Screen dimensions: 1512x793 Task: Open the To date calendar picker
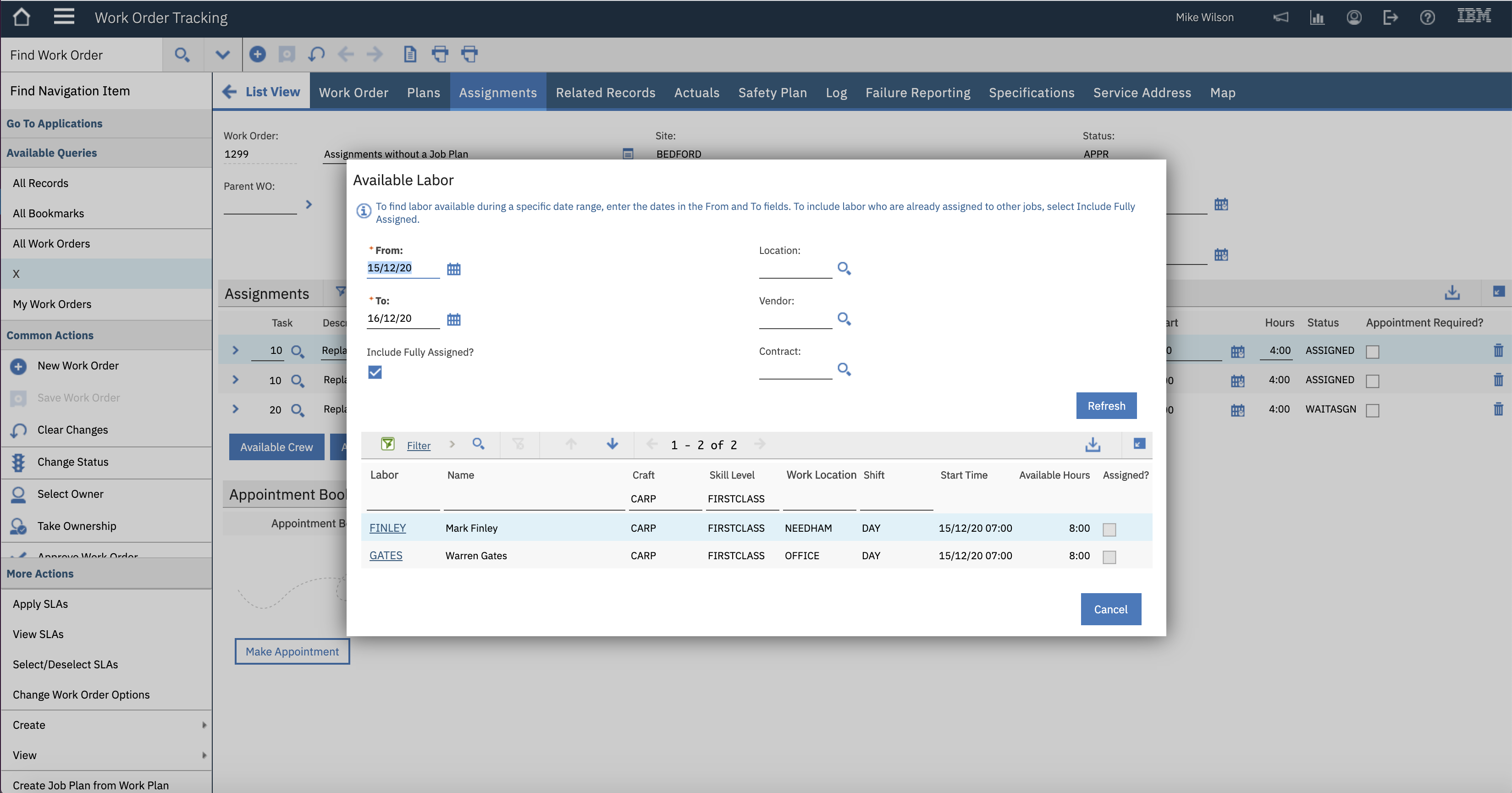pyautogui.click(x=453, y=319)
